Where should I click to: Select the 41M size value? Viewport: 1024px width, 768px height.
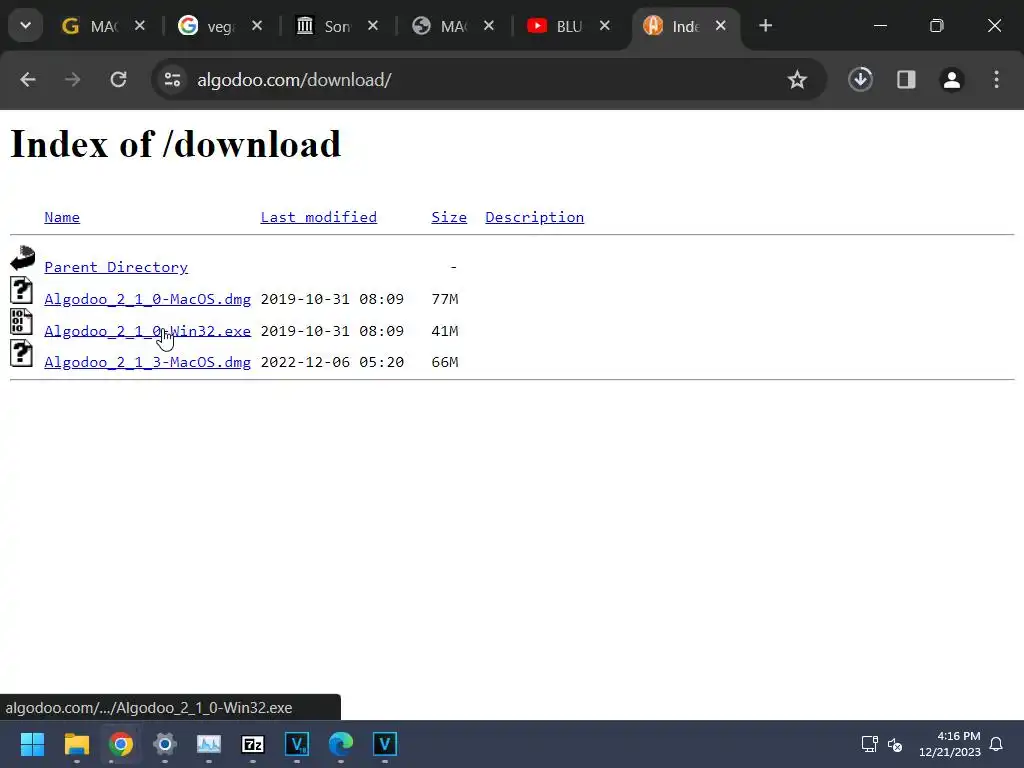(445, 331)
